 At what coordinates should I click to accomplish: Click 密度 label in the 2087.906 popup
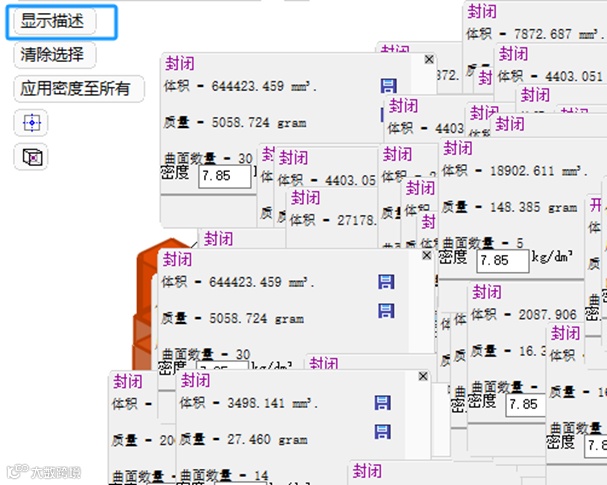click(482, 400)
